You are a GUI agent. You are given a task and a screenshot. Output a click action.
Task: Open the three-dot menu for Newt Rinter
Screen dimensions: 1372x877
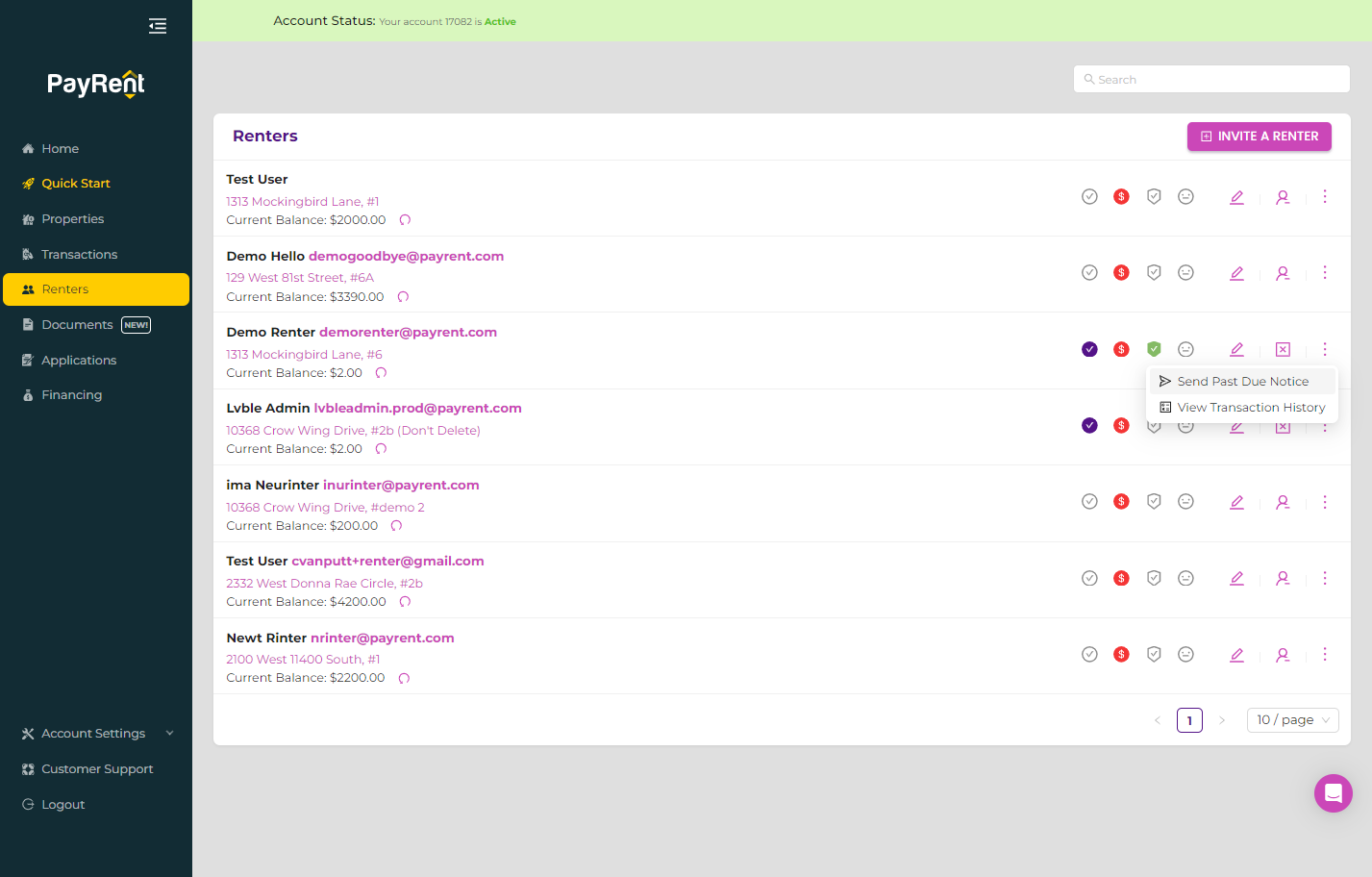click(x=1325, y=654)
